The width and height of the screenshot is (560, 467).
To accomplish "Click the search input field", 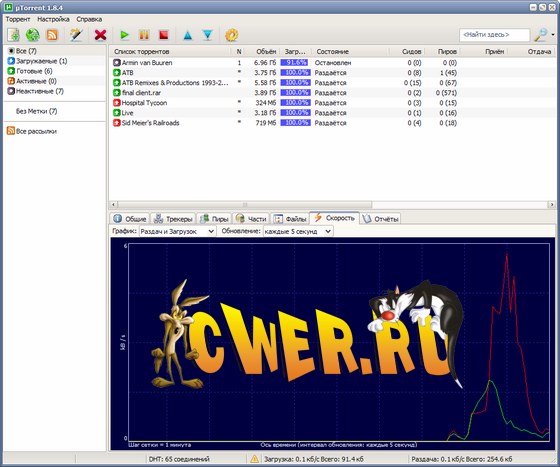I will [495, 35].
